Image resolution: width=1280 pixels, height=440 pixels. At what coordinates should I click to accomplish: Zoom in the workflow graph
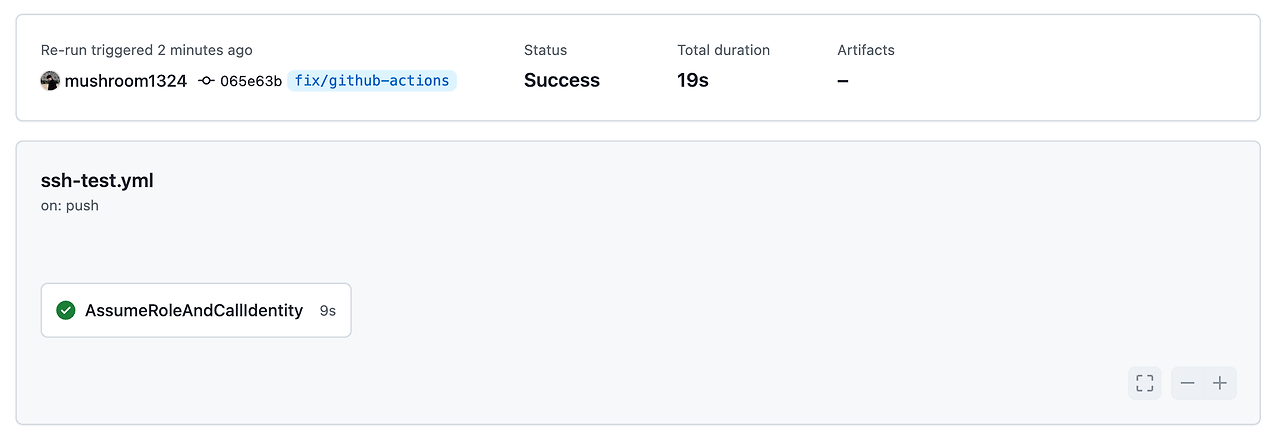tap(1220, 383)
